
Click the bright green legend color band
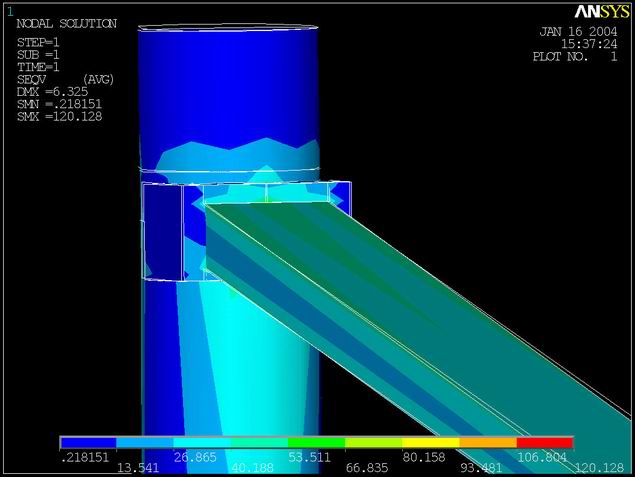coord(316,443)
